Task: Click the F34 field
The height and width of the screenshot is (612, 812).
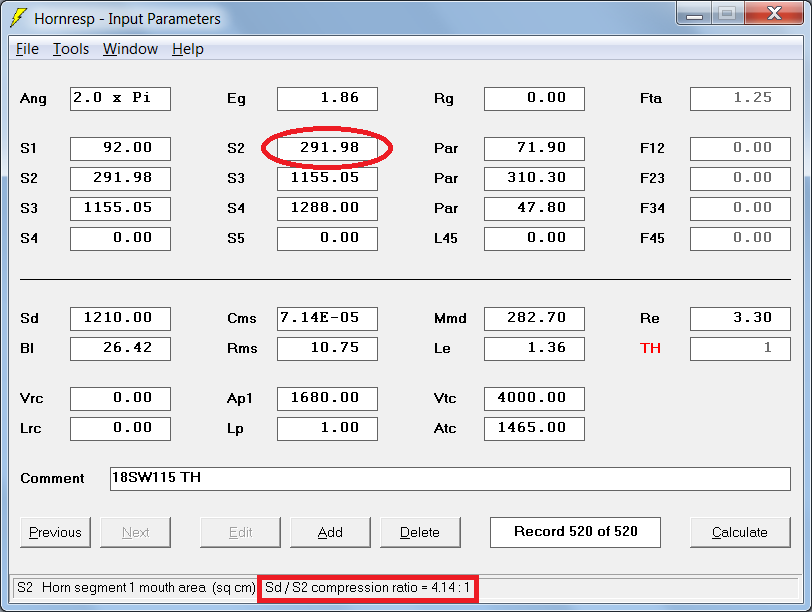Action: [x=741, y=209]
